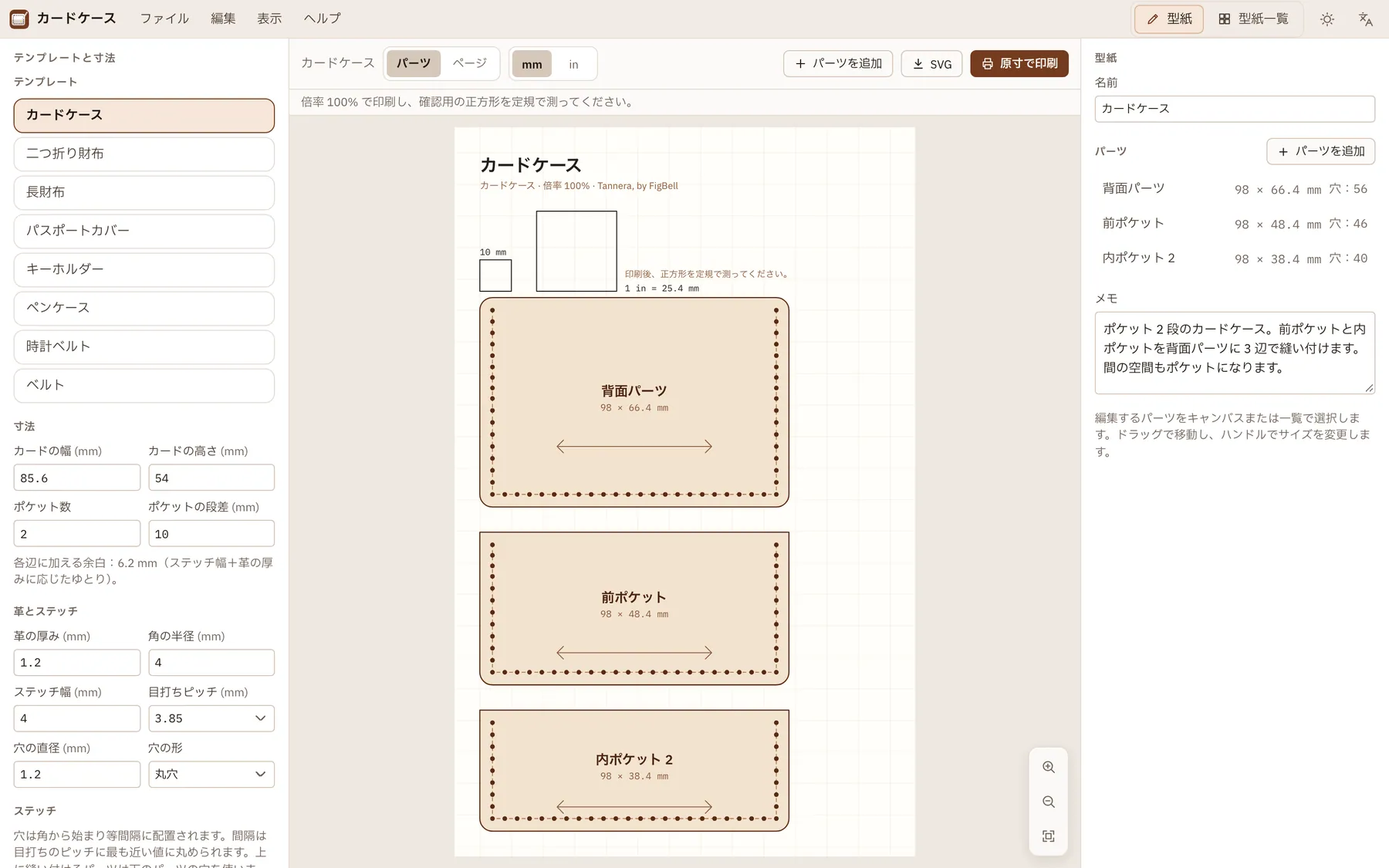Viewport: 1389px width, 868px height.
Task: Click the カードケース app logo icon
Action: [19, 19]
